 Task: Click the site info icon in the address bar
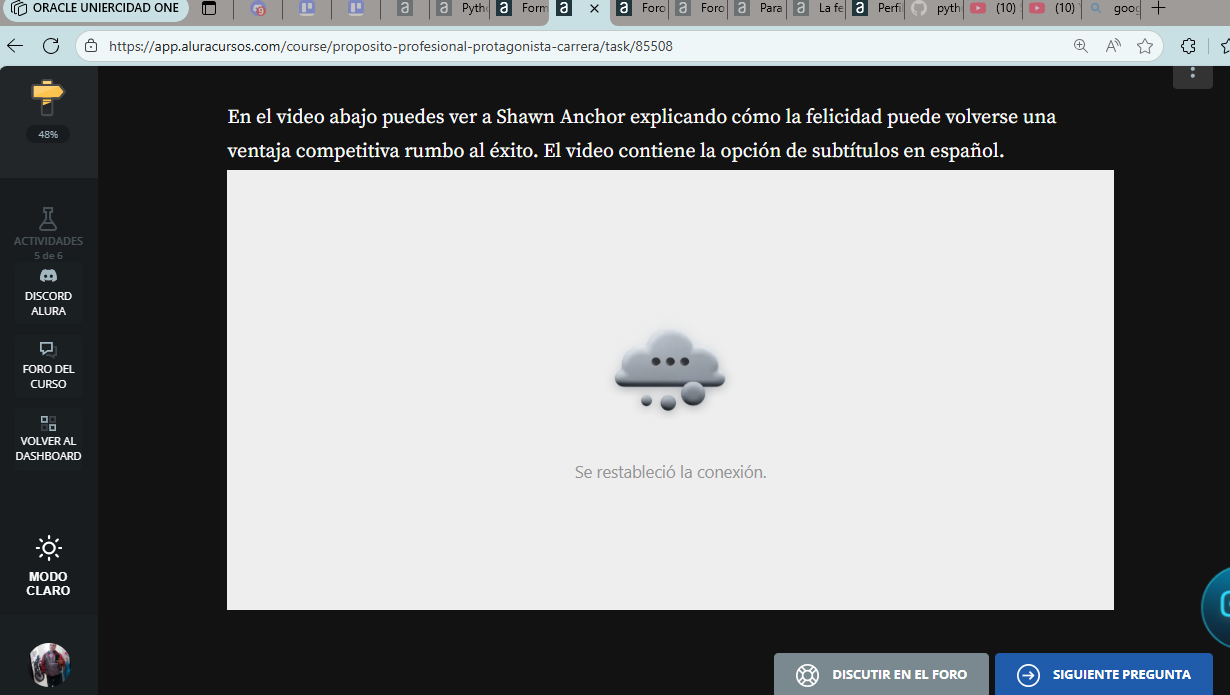[90, 46]
